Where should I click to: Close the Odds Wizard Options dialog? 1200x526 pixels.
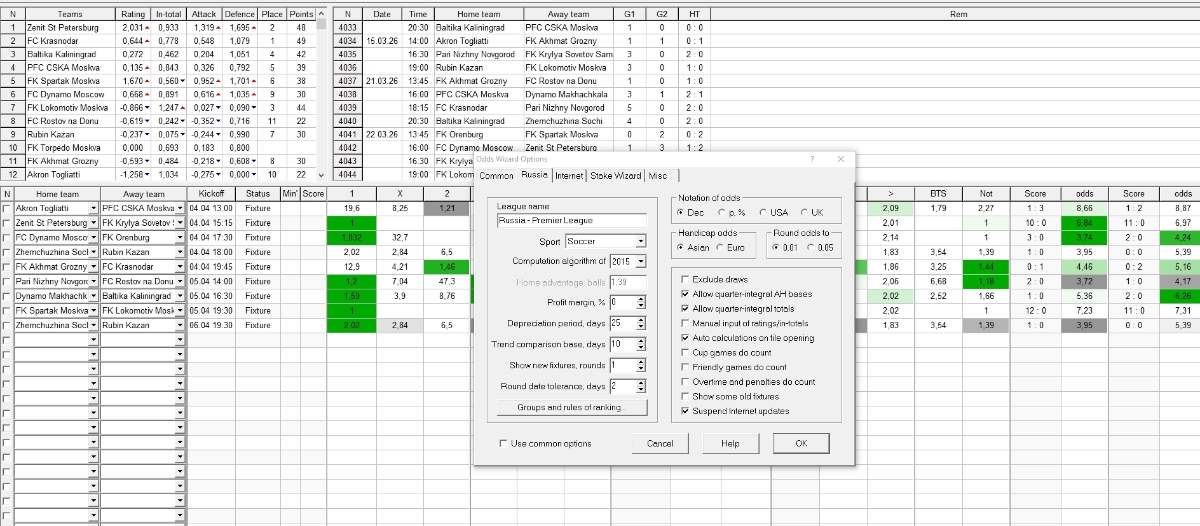tap(841, 159)
